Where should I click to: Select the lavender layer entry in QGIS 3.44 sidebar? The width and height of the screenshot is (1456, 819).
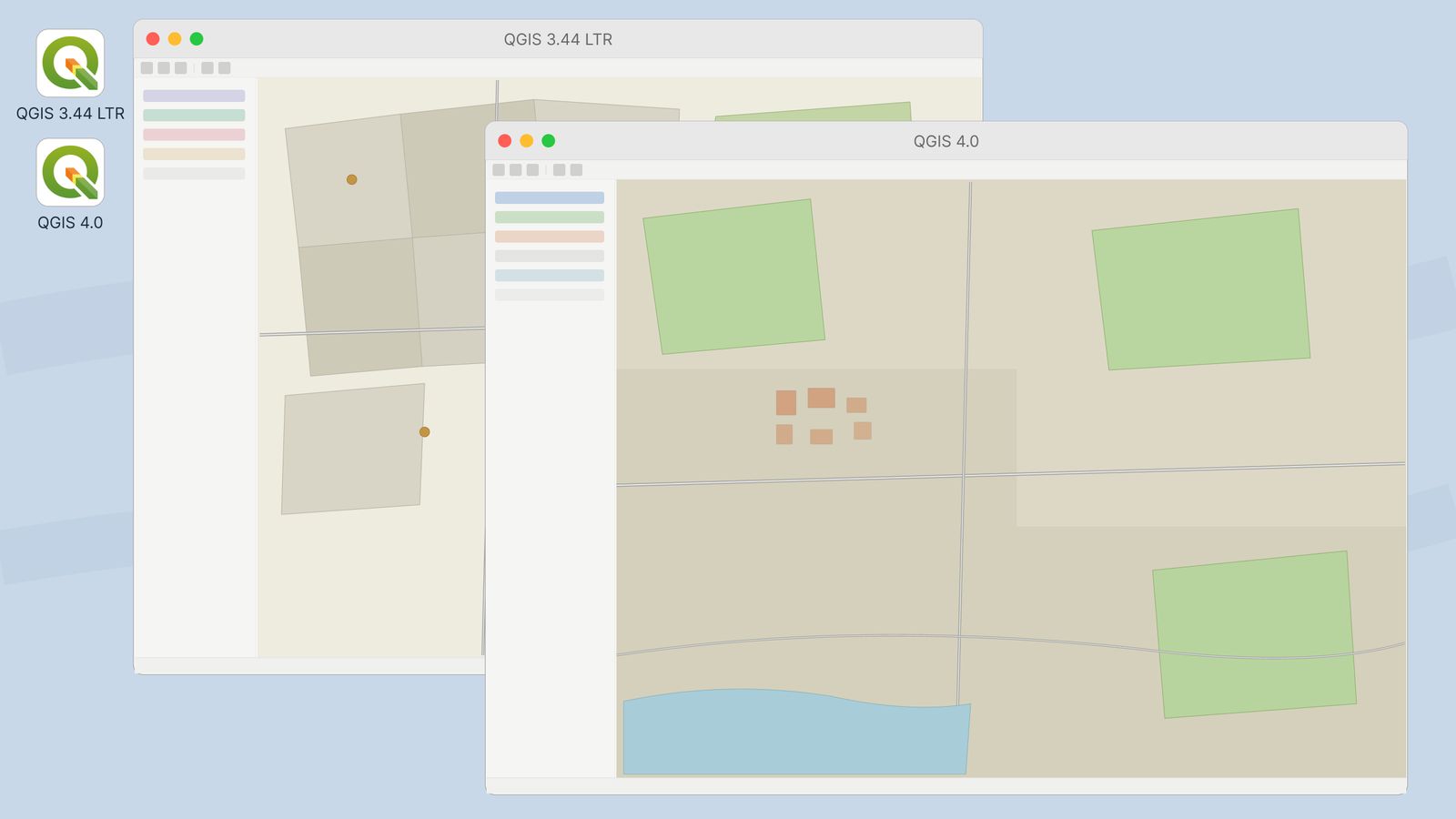tap(194, 96)
